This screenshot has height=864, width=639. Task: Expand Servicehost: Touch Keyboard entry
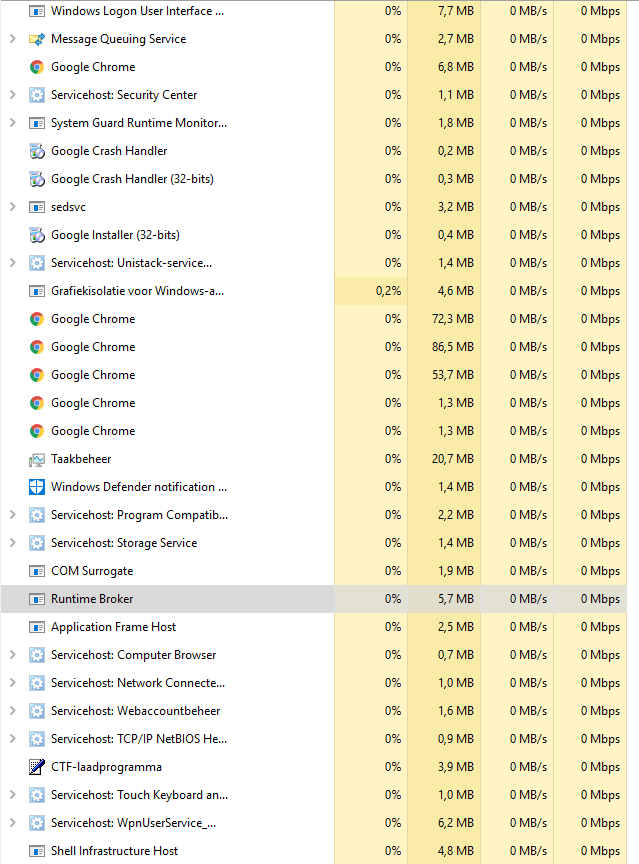coord(12,795)
